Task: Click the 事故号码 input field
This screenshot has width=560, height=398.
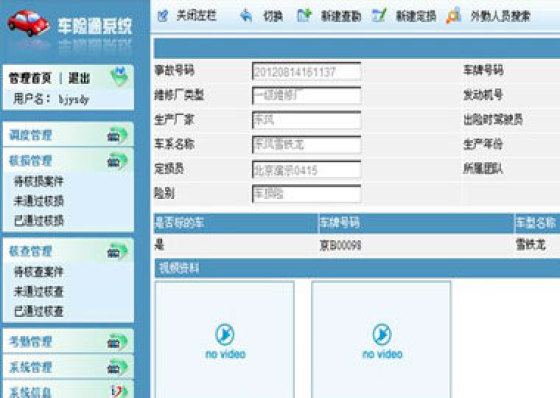Action: tap(306, 71)
